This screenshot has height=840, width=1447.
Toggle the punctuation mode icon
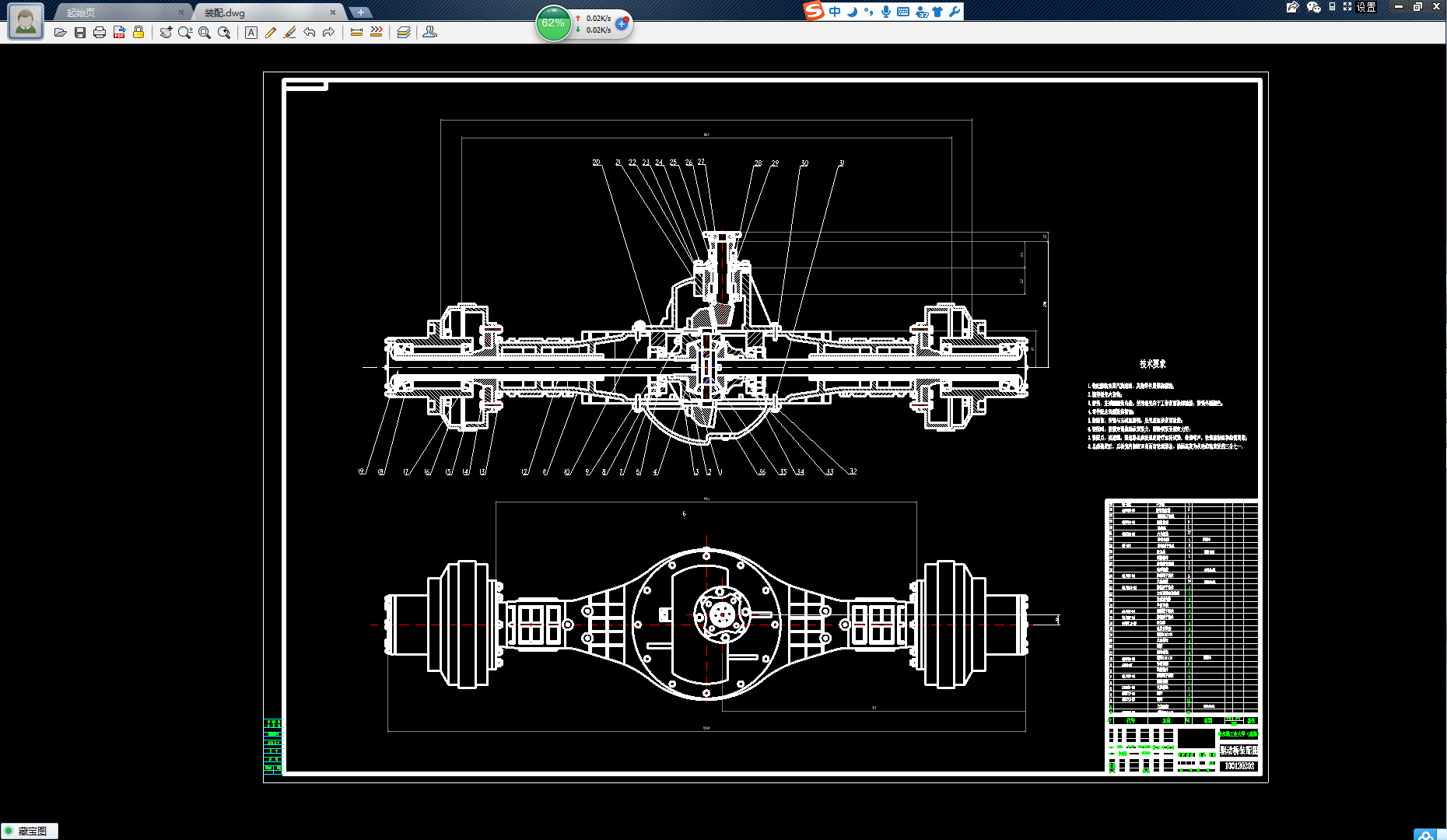pyautogui.click(x=869, y=12)
